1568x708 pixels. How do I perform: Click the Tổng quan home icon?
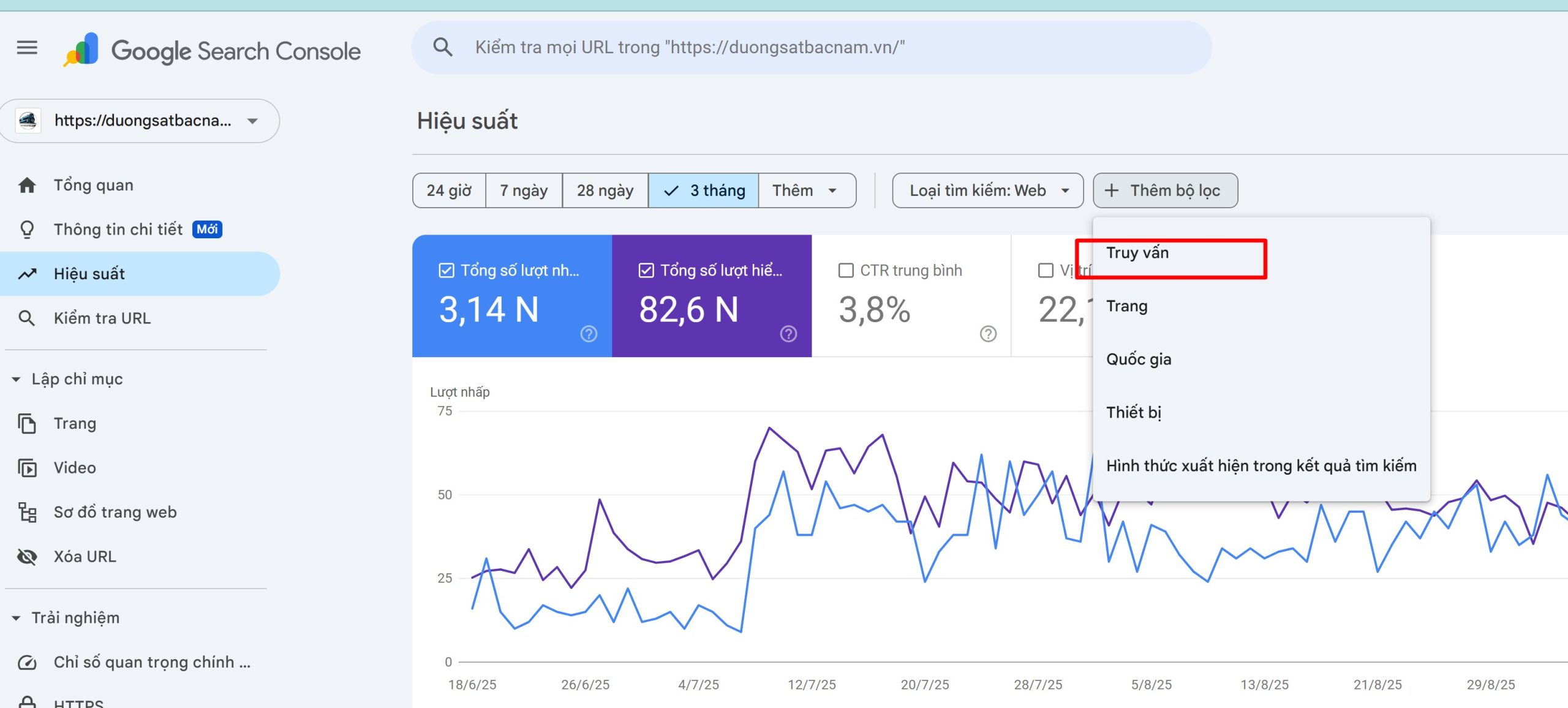coord(27,185)
